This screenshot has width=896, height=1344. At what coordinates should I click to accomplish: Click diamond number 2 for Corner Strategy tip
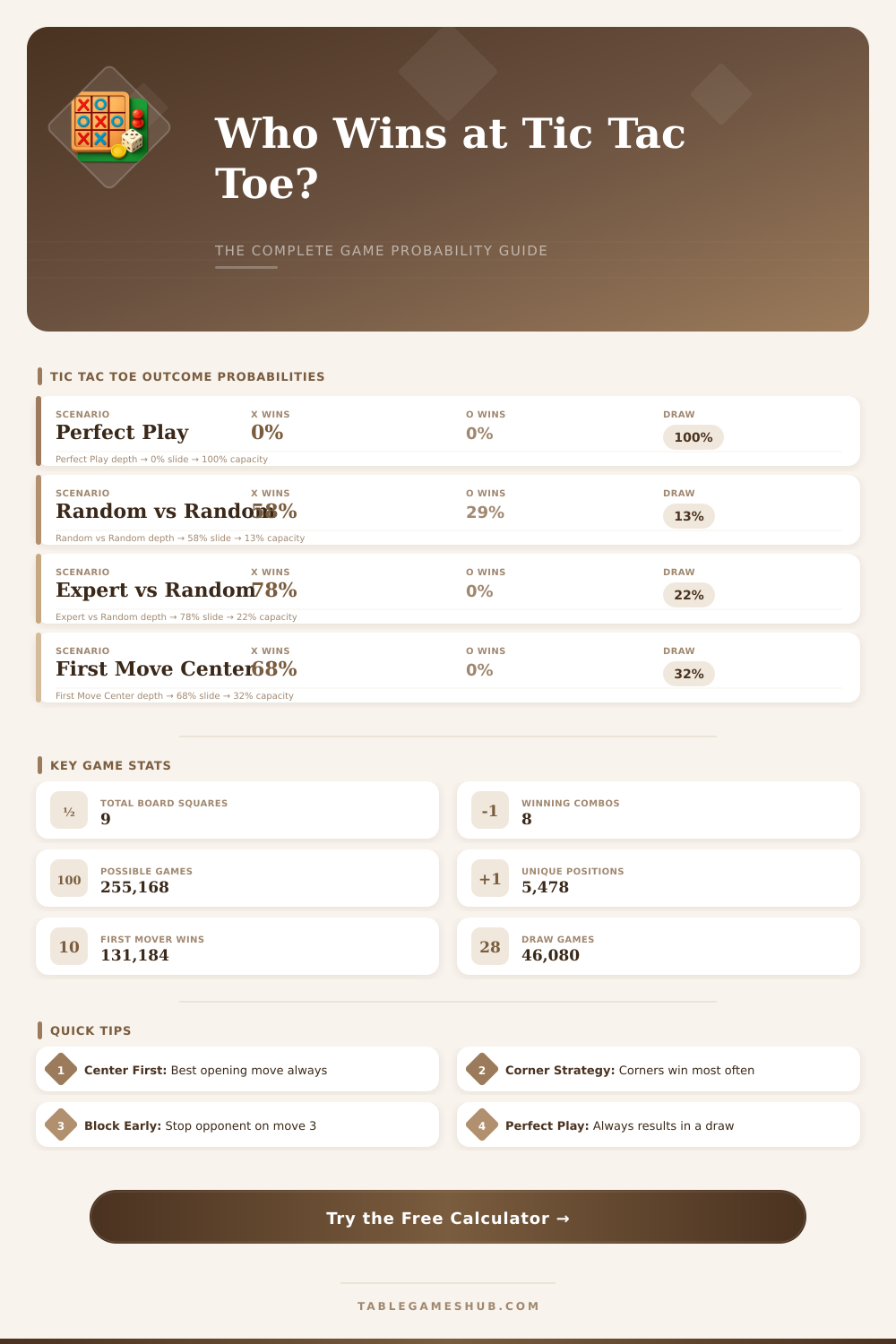tap(482, 1069)
